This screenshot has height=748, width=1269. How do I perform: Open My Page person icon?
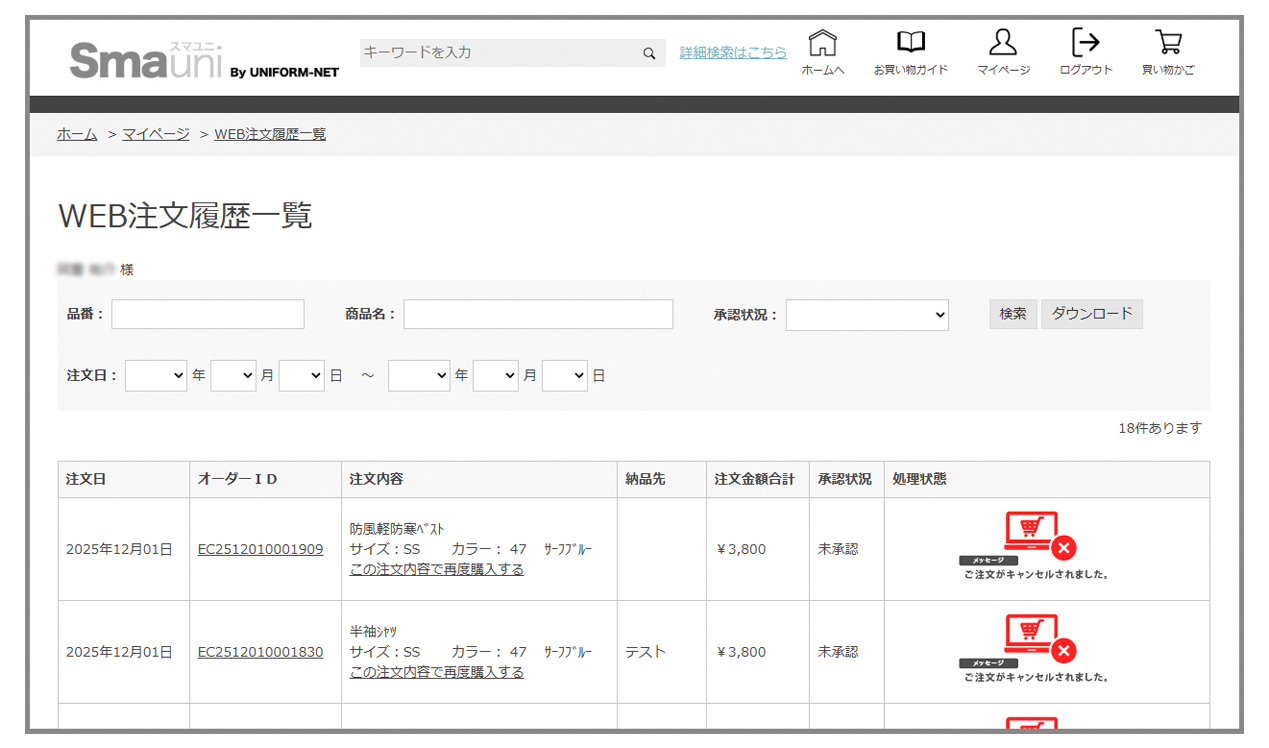[x=1002, y=43]
